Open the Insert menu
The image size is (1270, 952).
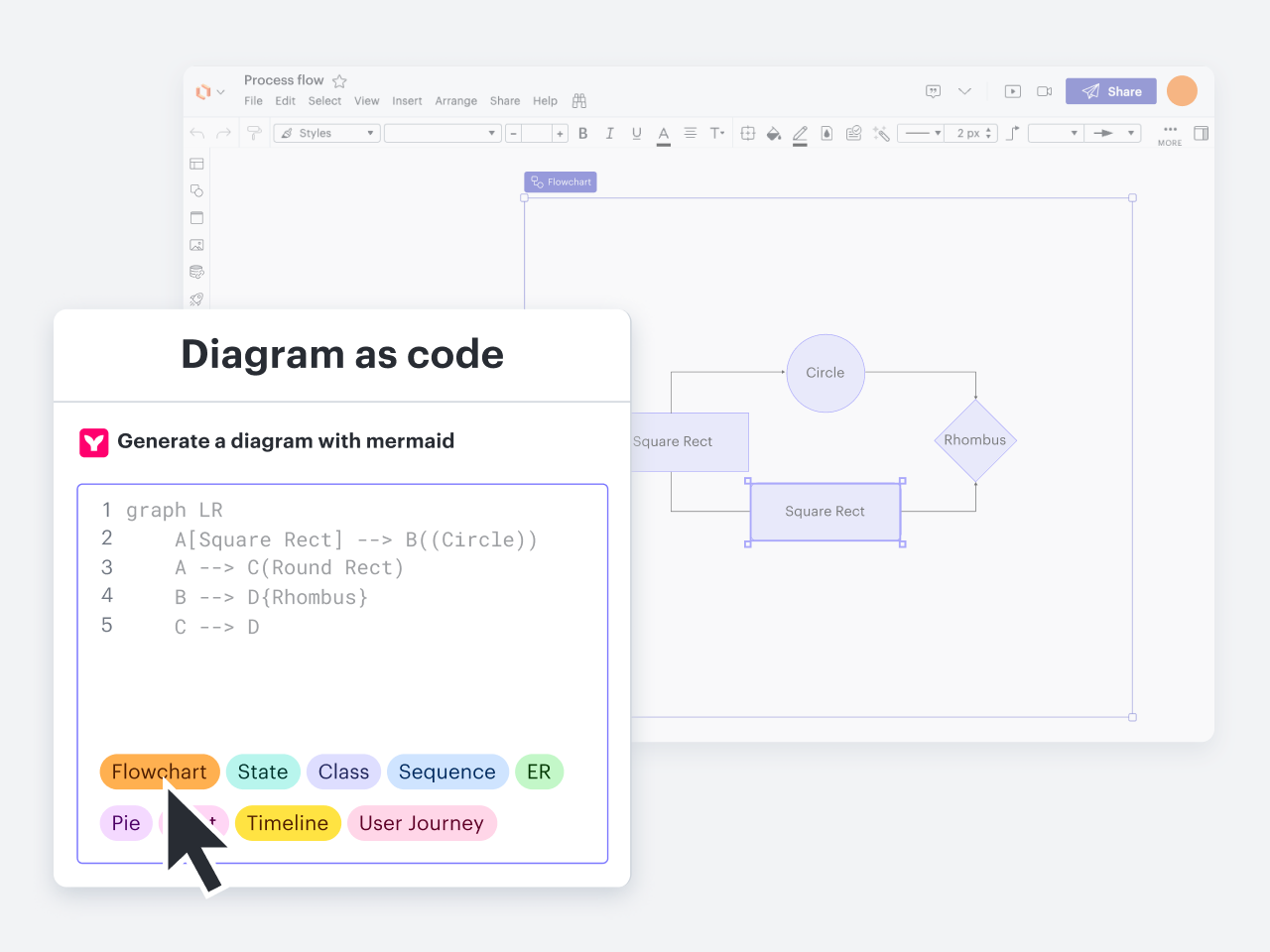click(407, 101)
